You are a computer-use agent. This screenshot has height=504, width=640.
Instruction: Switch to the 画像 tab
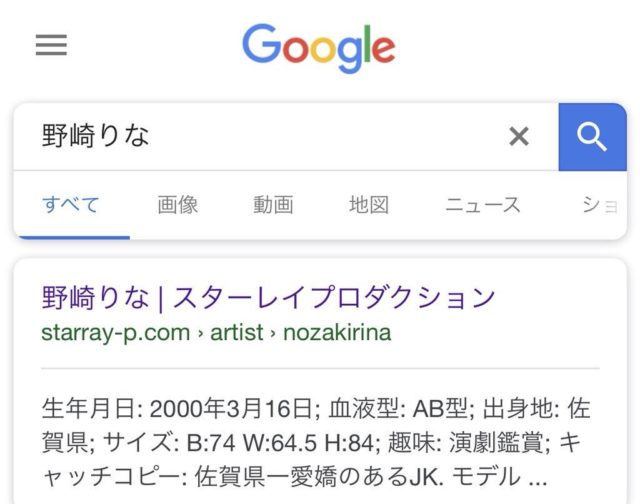click(178, 205)
